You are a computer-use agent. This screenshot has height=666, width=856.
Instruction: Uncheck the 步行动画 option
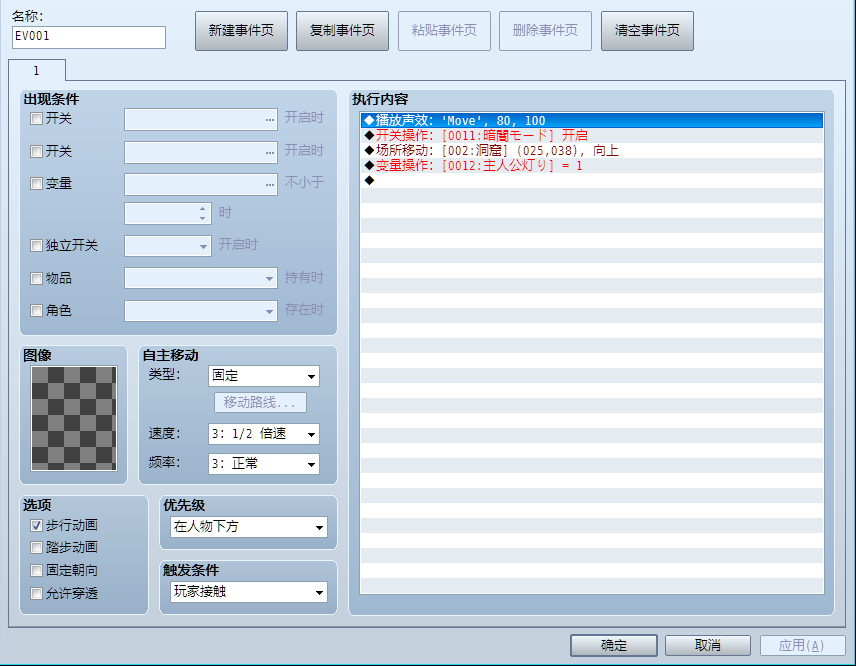tap(36, 525)
